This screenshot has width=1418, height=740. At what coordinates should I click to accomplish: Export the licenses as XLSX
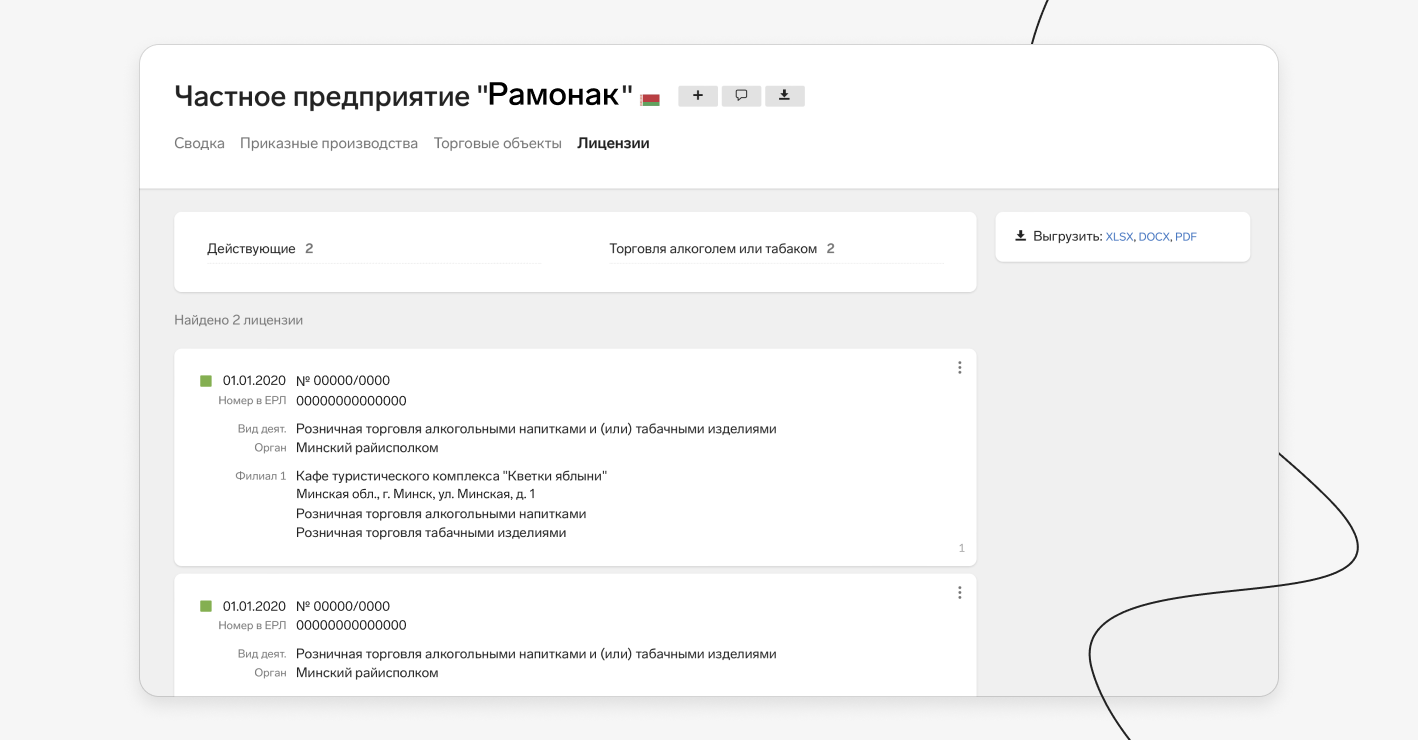click(1119, 237)
